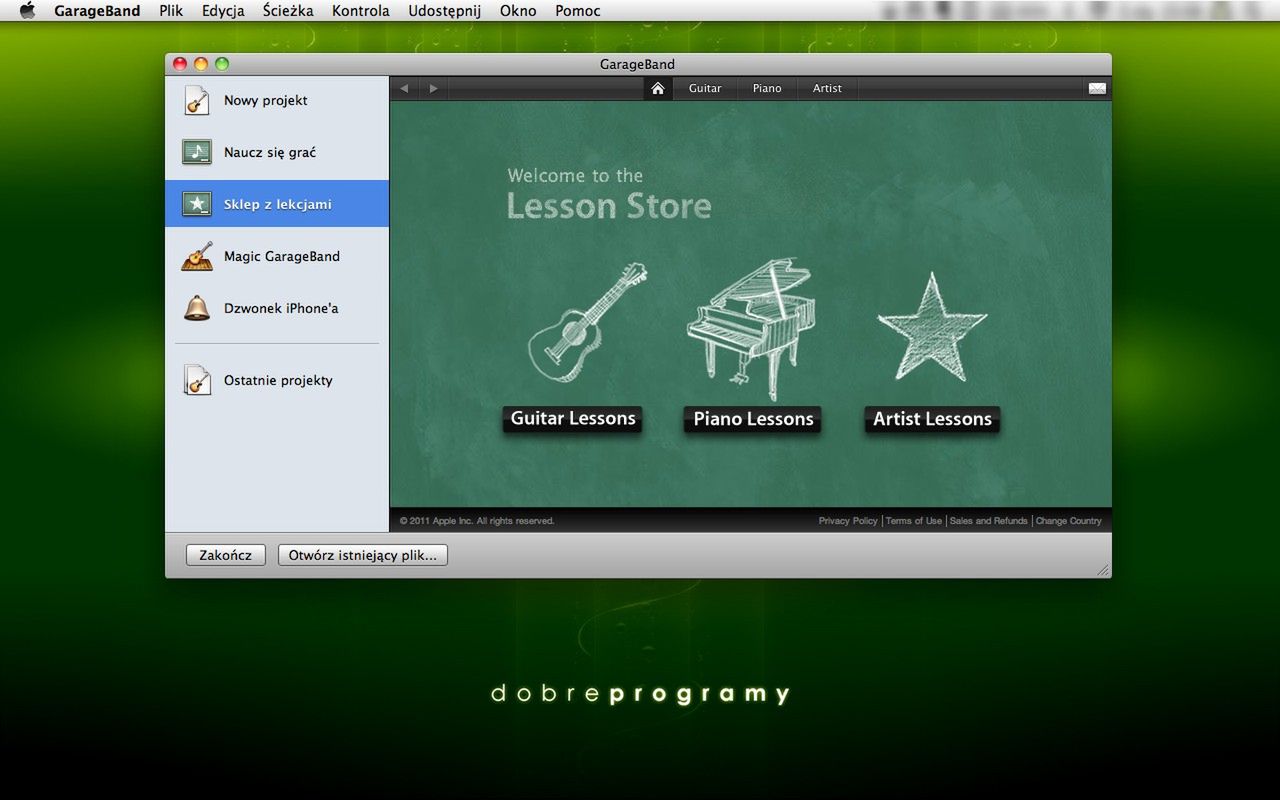Select Ostatnie projekty in the sidebar
The height and width of the screenshot is (800, 1280).
(277, 380)
